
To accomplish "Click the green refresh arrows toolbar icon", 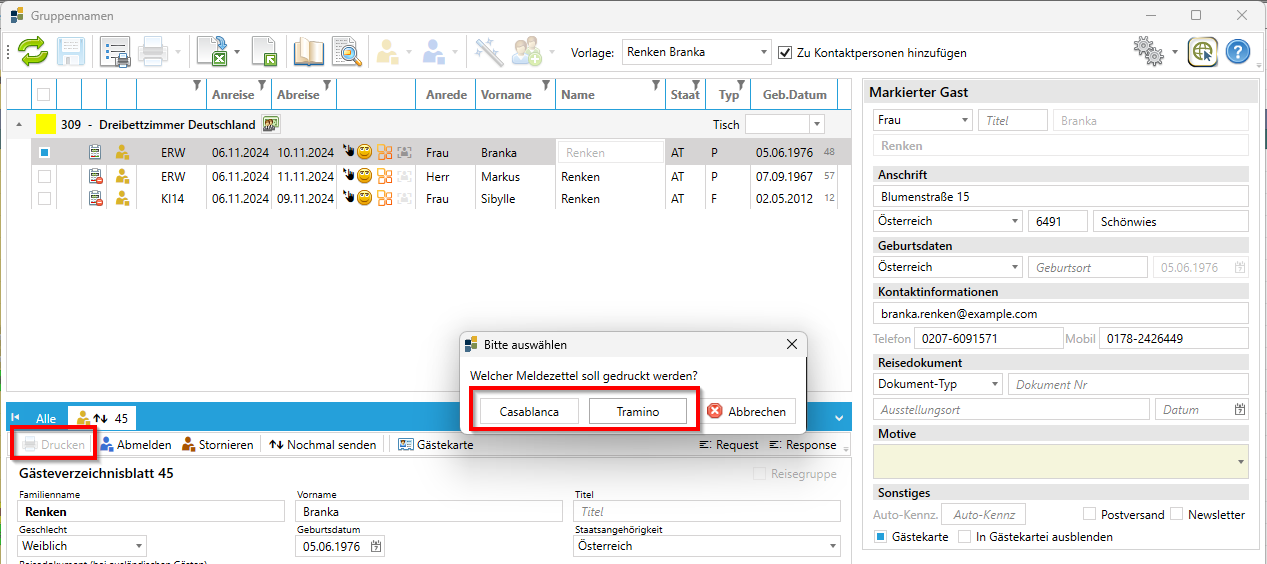I will tap(33, 52).
